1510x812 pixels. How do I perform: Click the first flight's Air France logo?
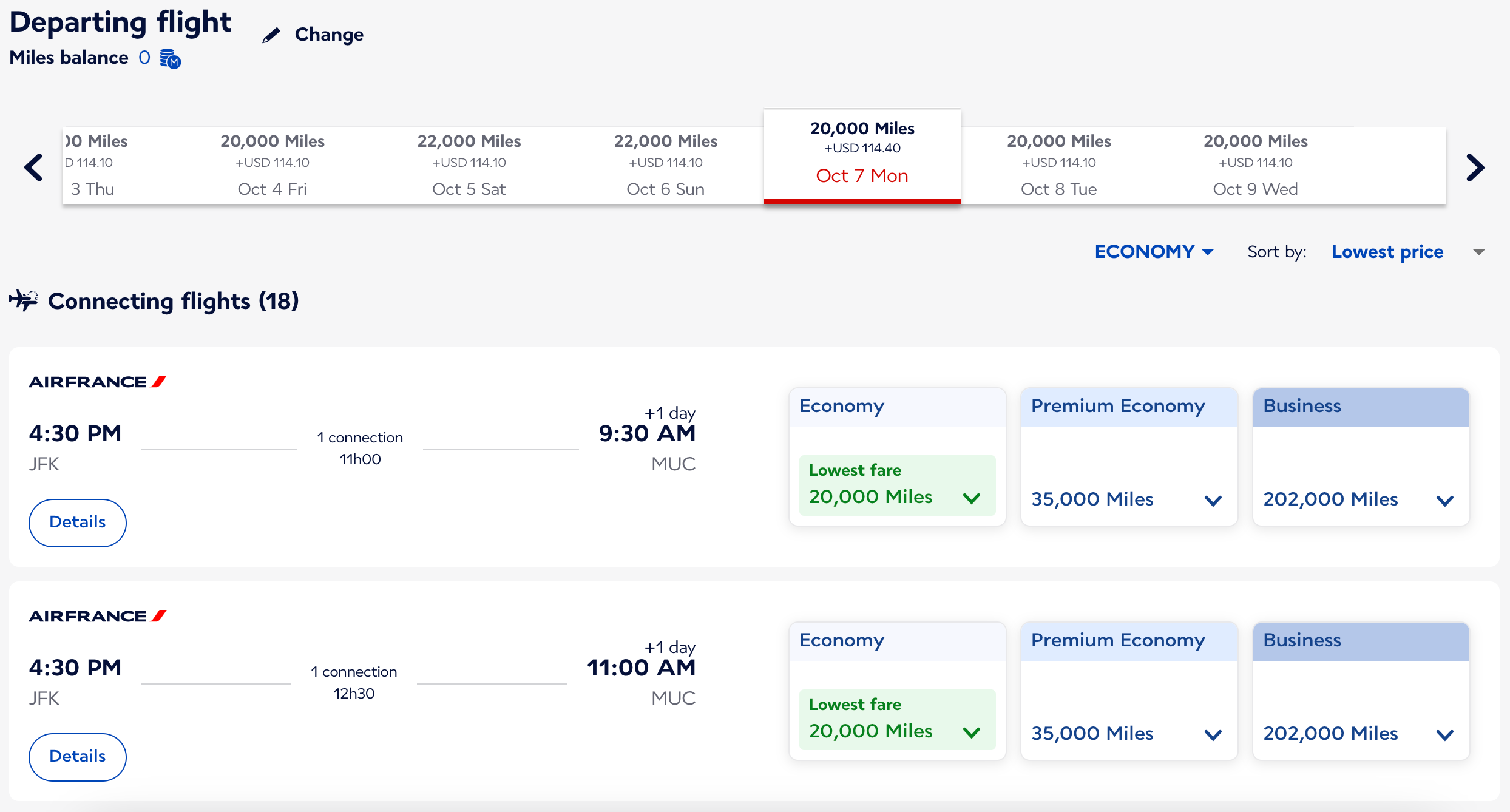pyautogui.click(x=98, y=382)
